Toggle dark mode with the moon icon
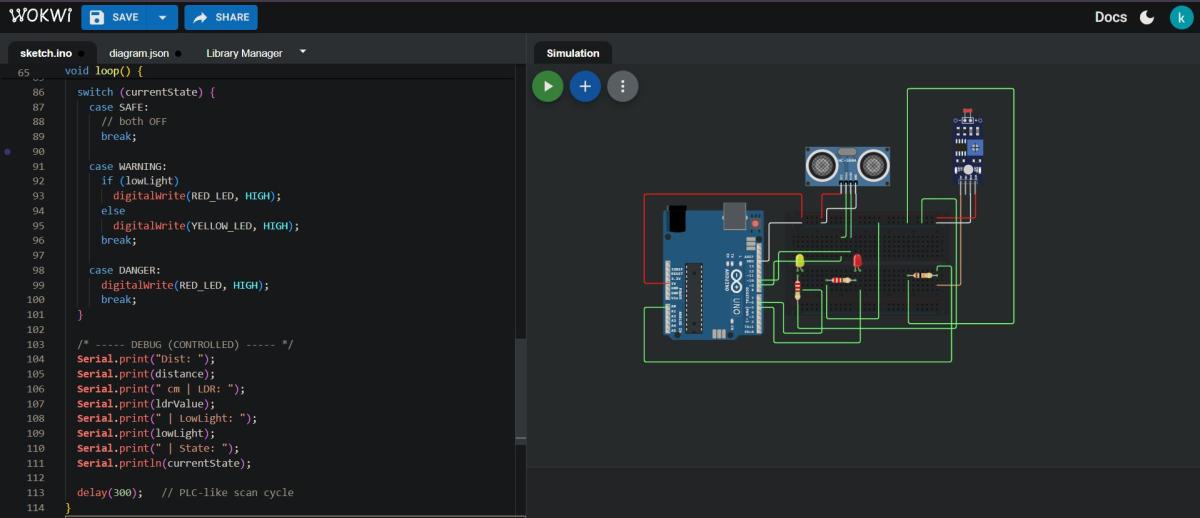 1147,17
